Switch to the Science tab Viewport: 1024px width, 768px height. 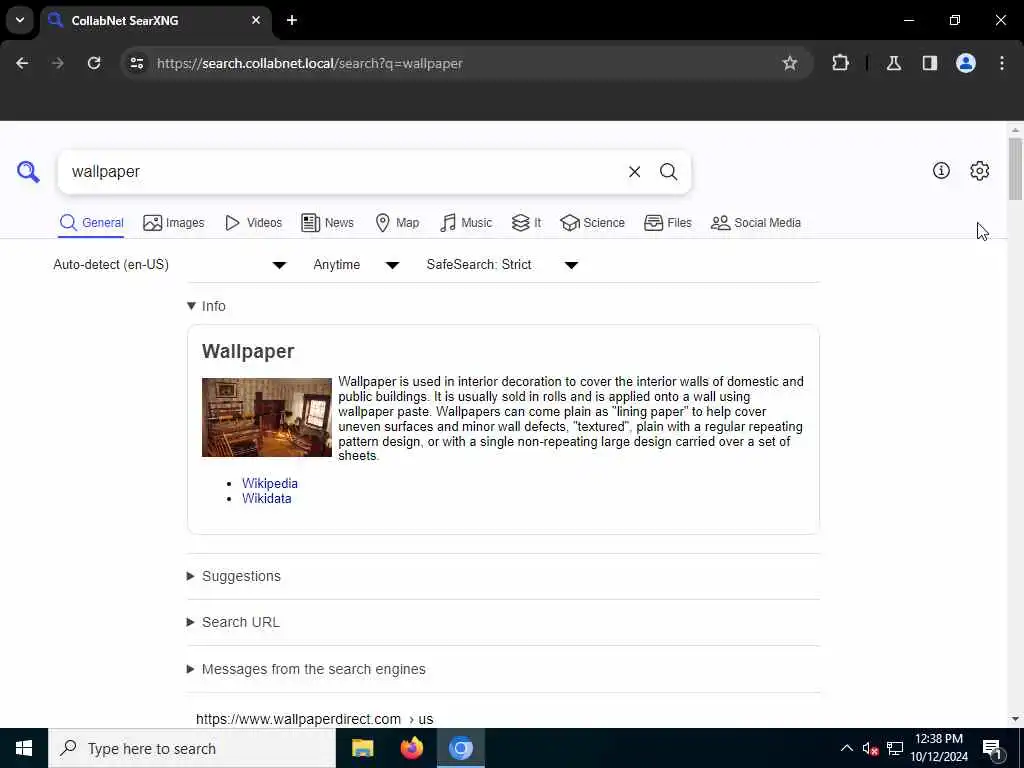(592, 223)
